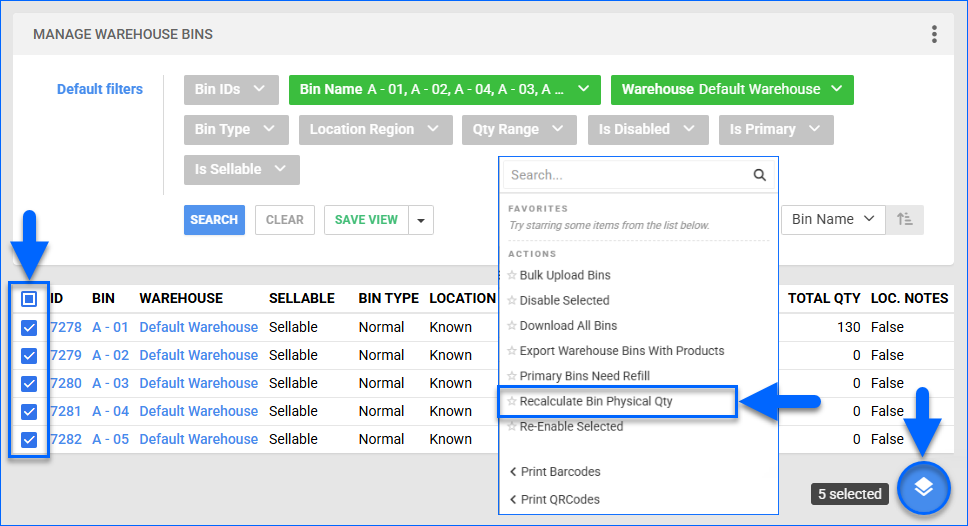Open the Print Barcodes submenu

(560, 472)
